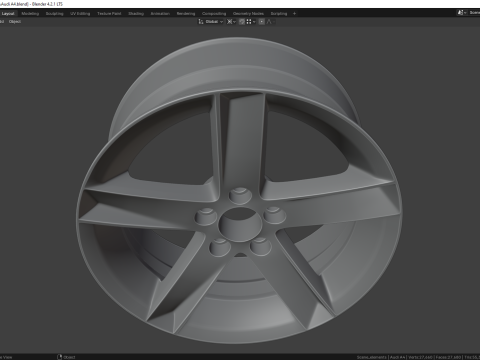Click the scene statistics text in status bar
Screen dimensions: 480x360
418,357
